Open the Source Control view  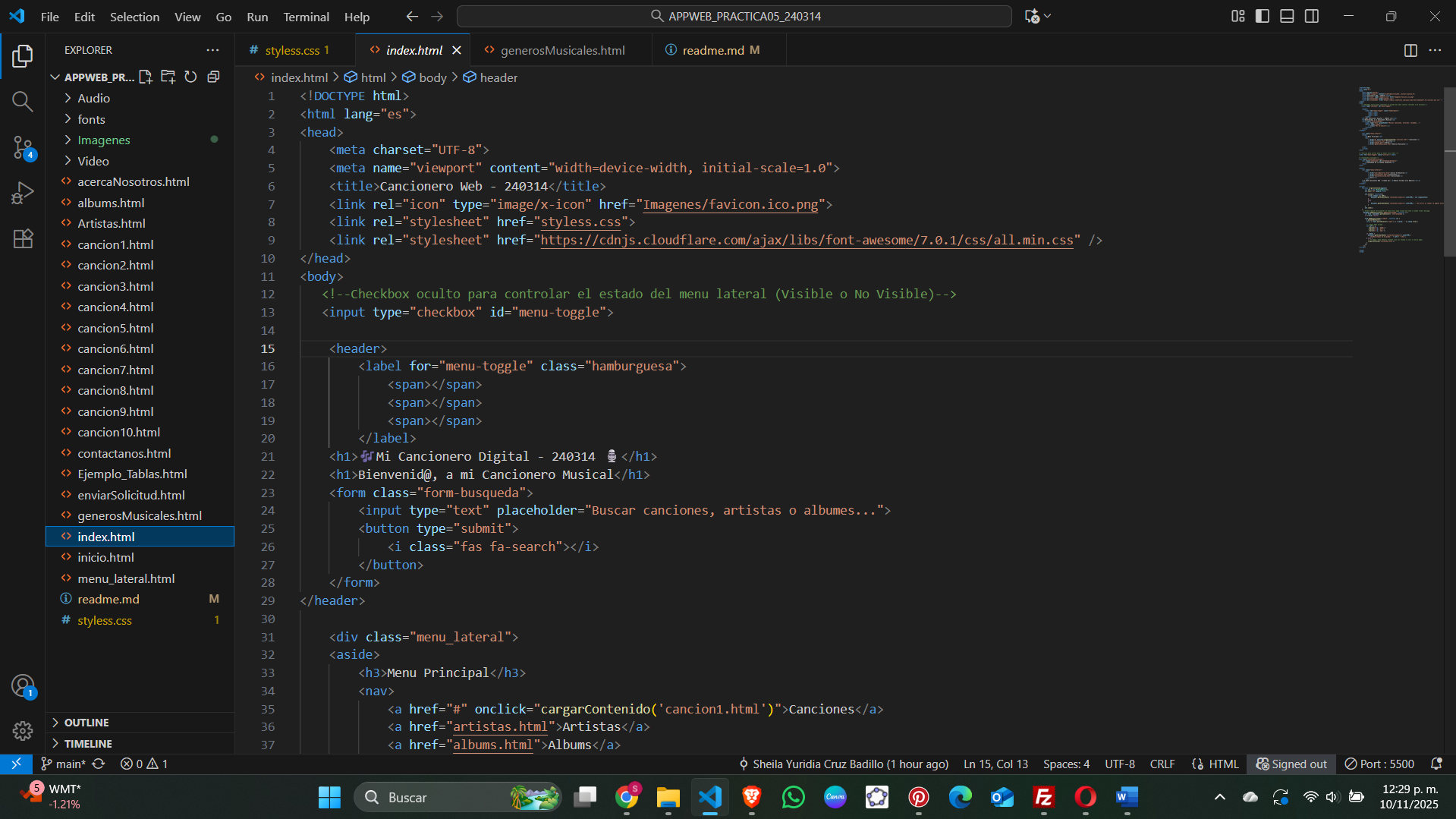pos(23,147)
